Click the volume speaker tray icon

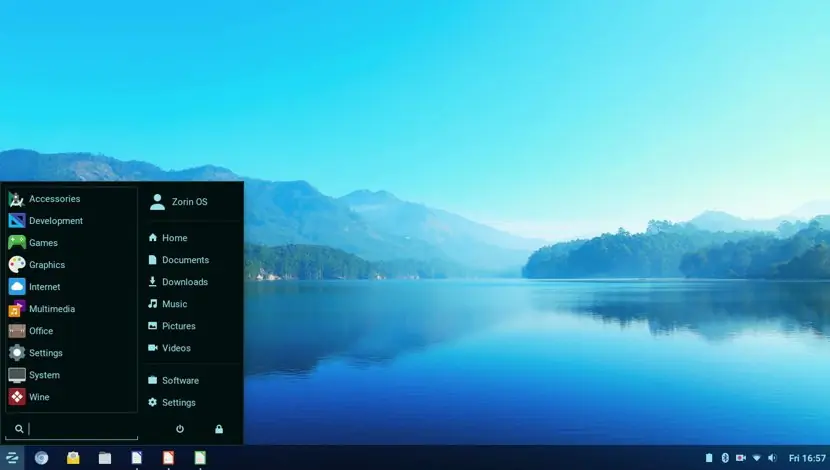tap(772, 458)
